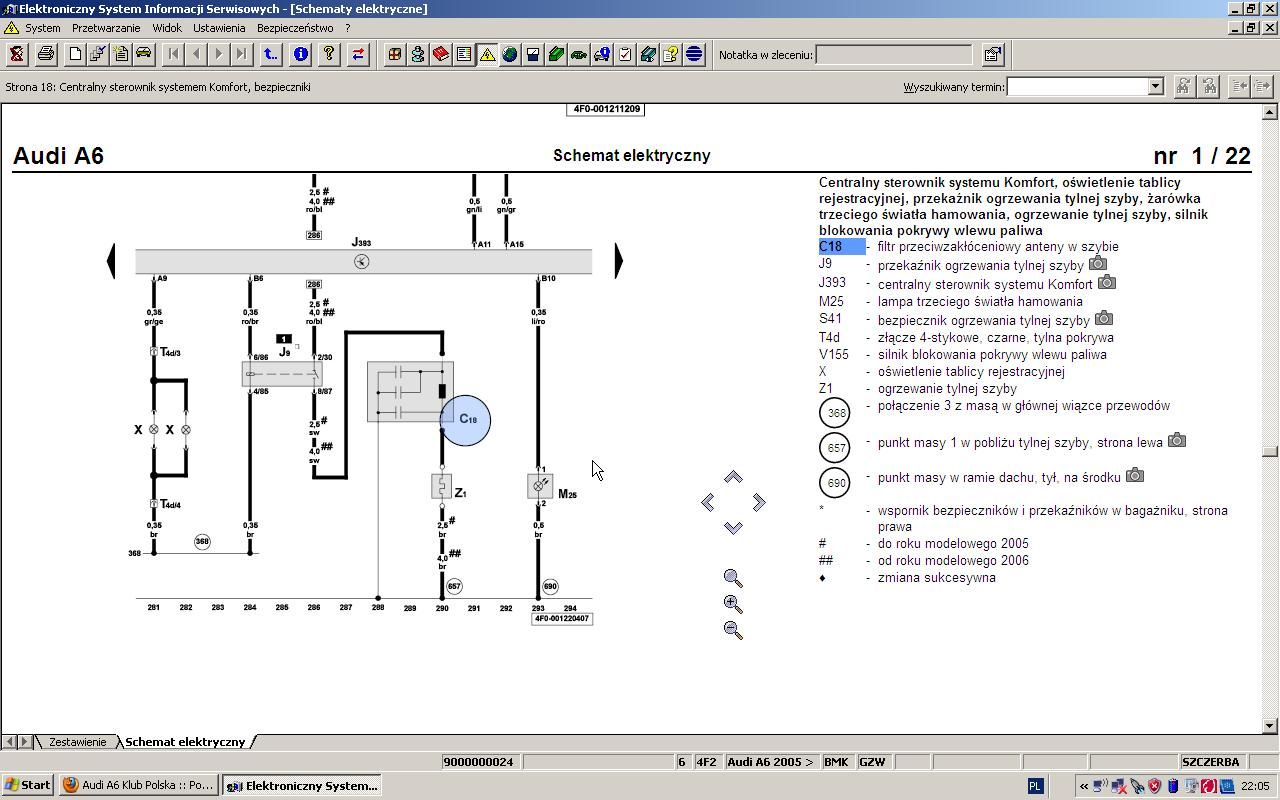
Task: Select the Schemat elektryczny tab
Action: coord(185,742)
